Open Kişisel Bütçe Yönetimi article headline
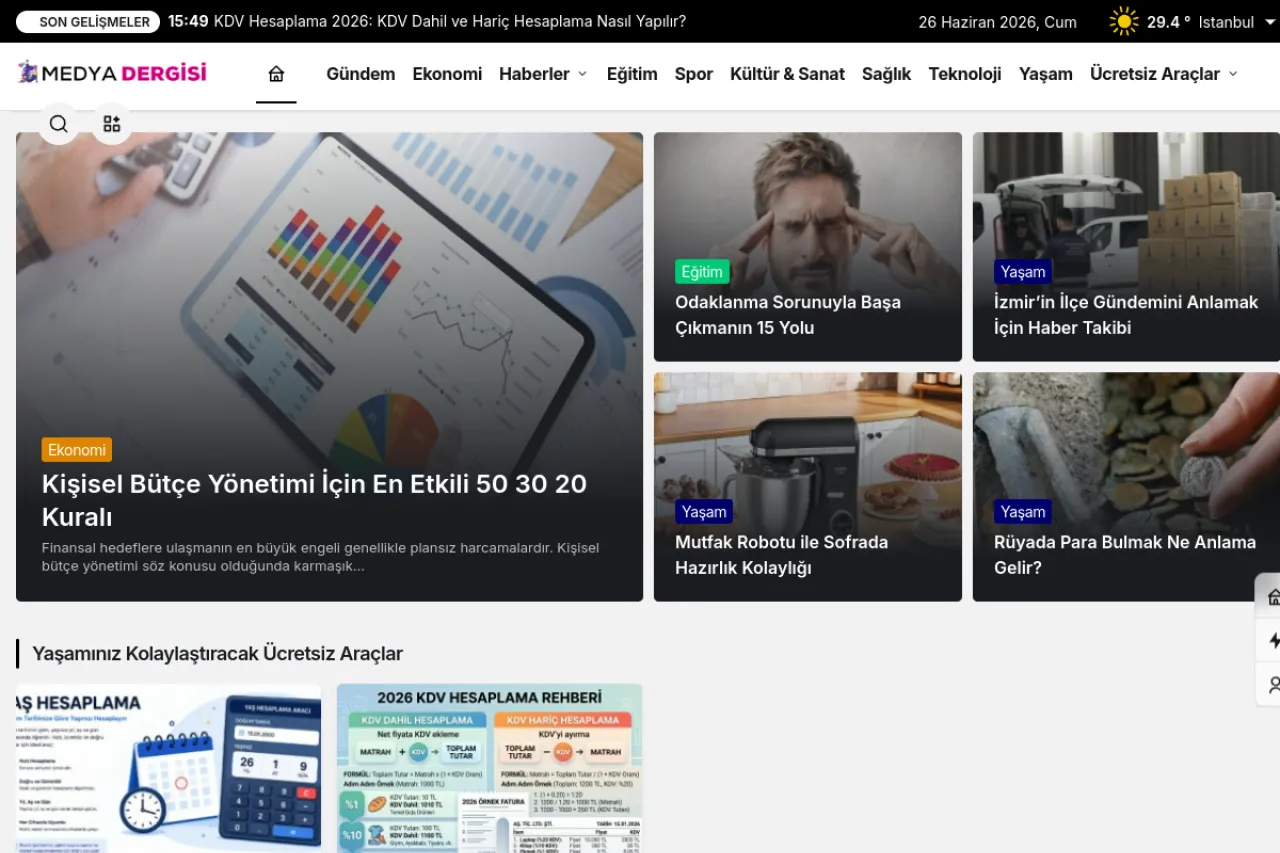This screenshot has width=1280, height=853. (x=314, y=500)
